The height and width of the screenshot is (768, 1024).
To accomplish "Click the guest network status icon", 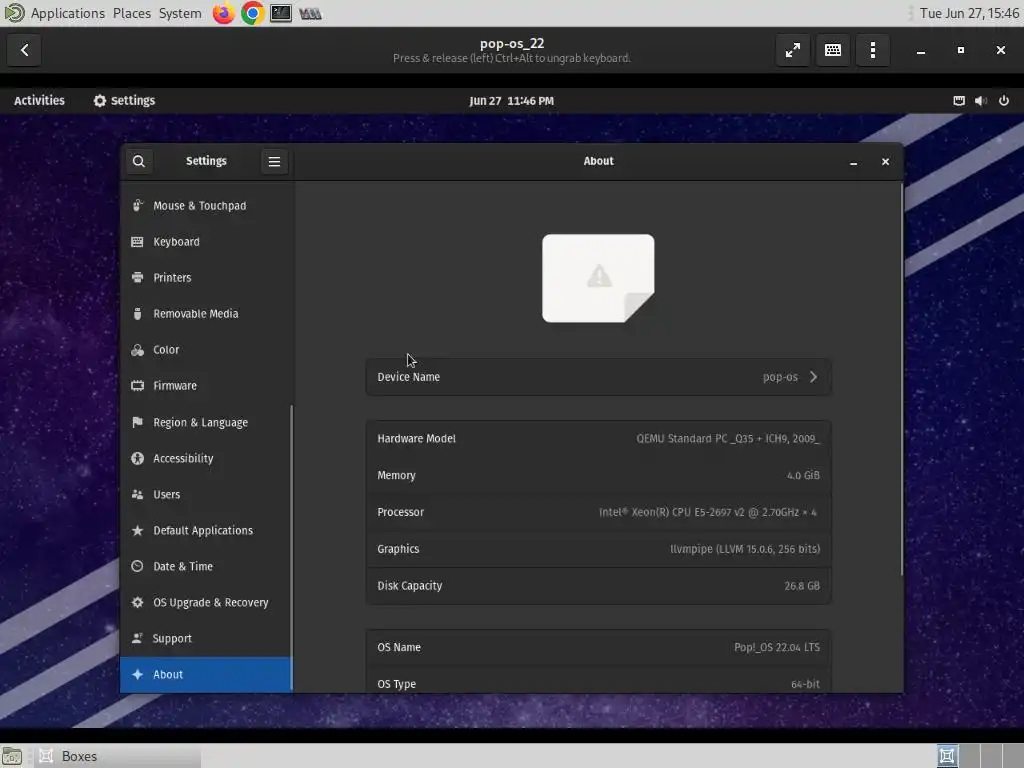I will [x=959, y=101].
